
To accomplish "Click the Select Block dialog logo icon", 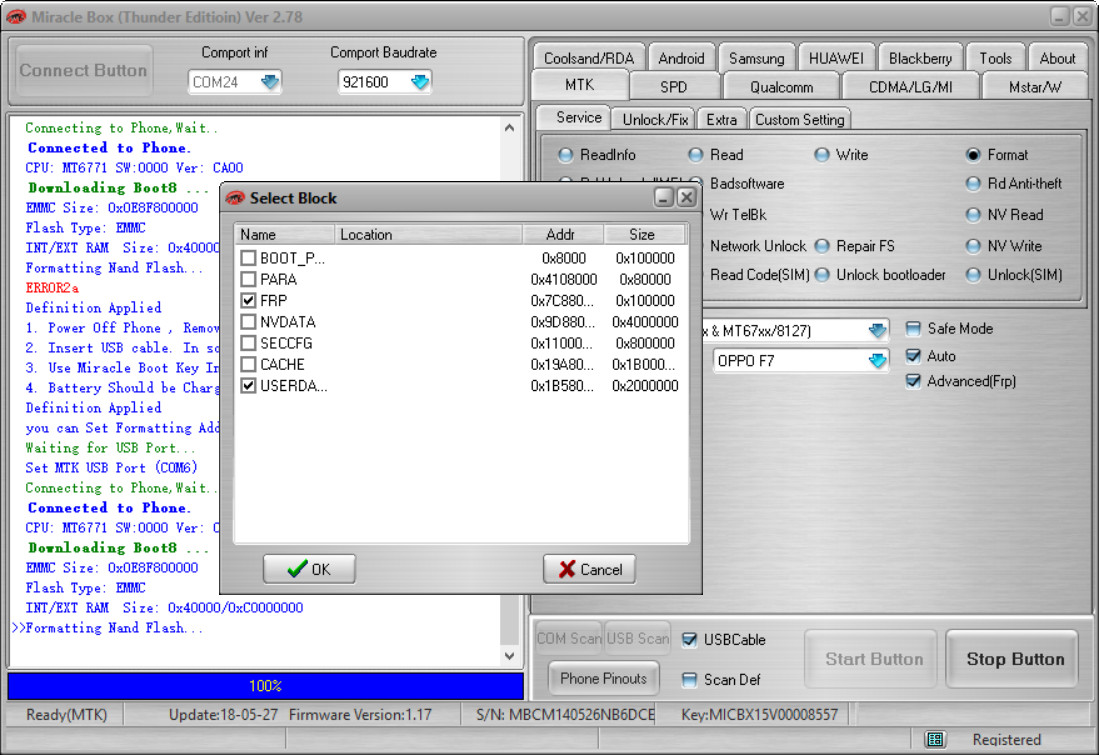I will [x=236, y=198].
